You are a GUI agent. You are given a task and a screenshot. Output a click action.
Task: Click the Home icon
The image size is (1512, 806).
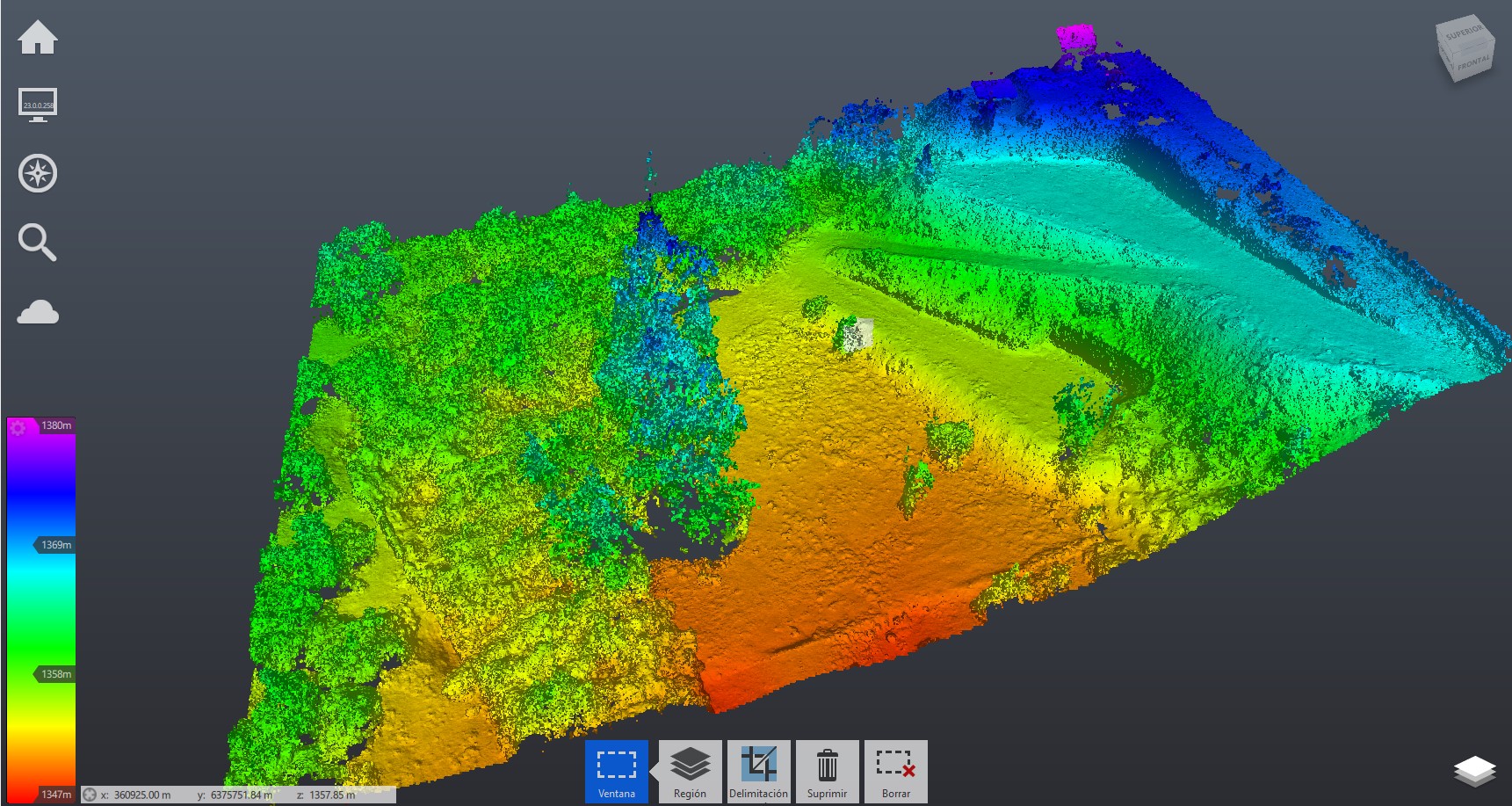coord(38,38)
